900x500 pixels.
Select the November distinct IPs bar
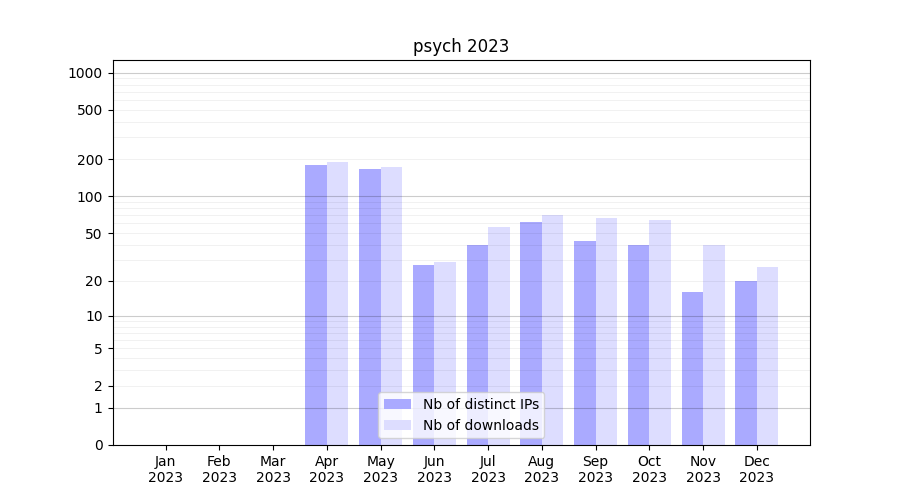[692, 368]
